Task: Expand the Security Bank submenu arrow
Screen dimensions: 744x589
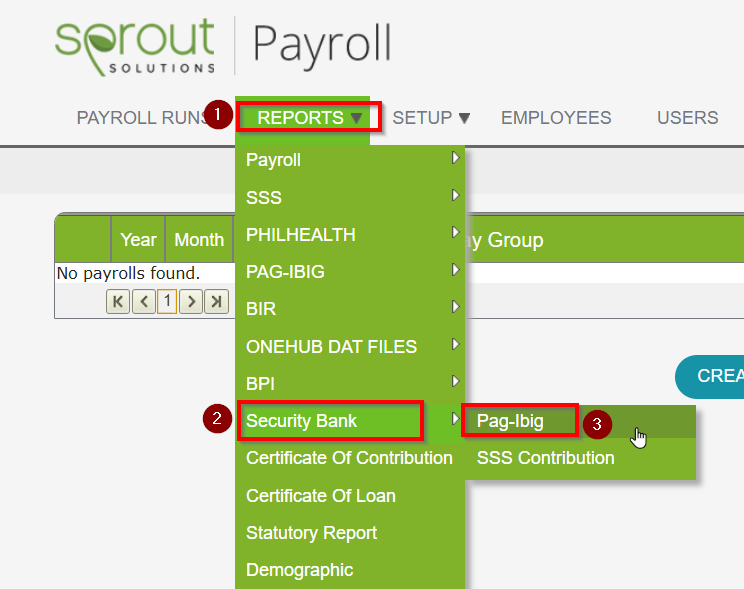Action: click(456, 418)
